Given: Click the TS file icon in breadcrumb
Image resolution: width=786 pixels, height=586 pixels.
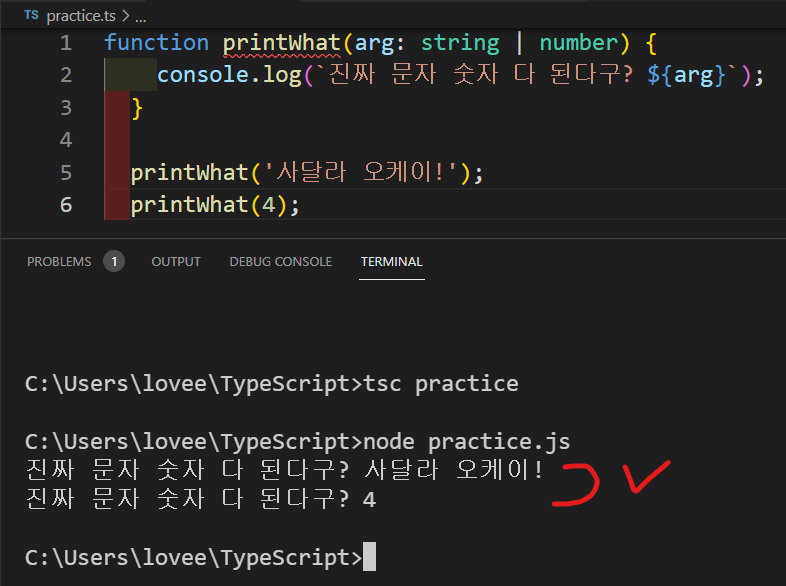Looking at the screenshot, I should pyautogui.click(x=31, y=15).
